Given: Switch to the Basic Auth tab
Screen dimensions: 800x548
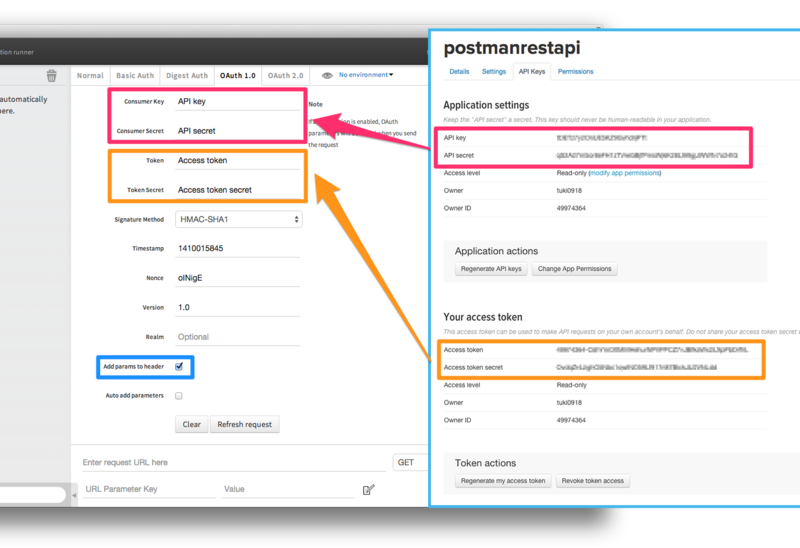Looking at the screenshot, I should [135, 76].
